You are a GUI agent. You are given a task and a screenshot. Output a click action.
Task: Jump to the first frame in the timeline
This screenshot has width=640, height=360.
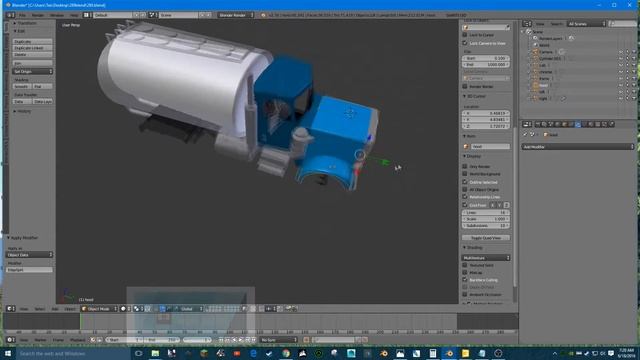pos(221,340)
